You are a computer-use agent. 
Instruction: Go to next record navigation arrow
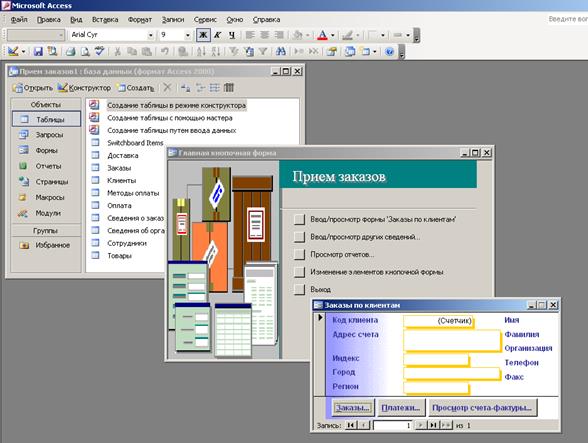[420, 425]
